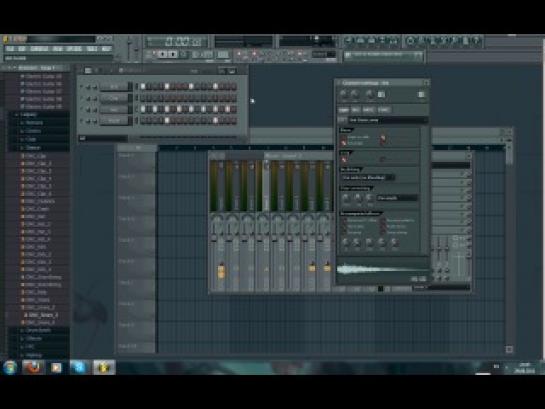Toggle pattern/song mode switch

tap(153, 55)
